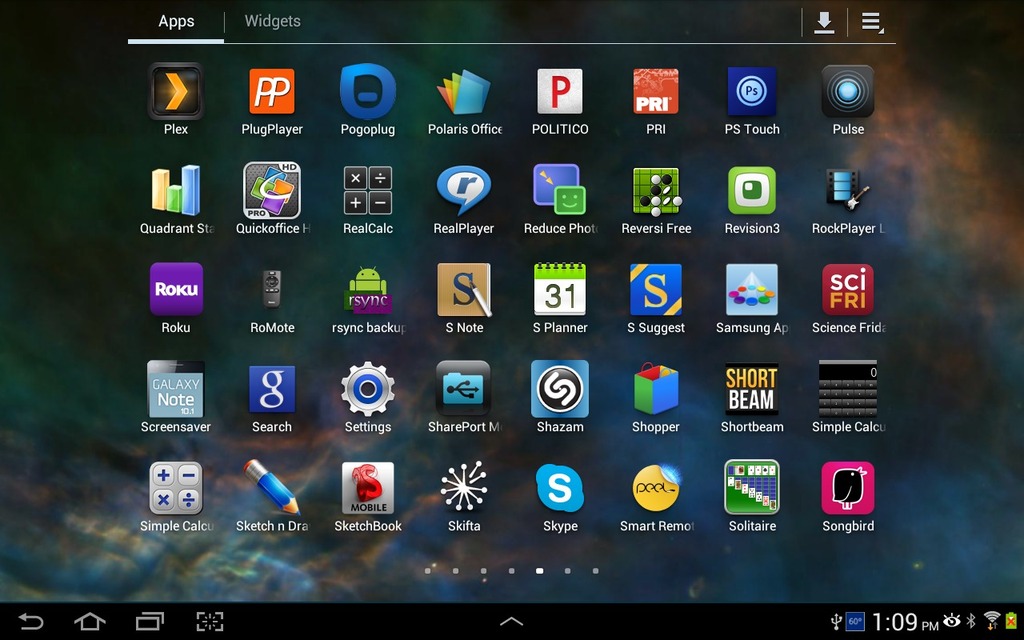Open Skype
Viewport: 1024px width, 640px height.
pyautogui.click(x=560, y=488)
